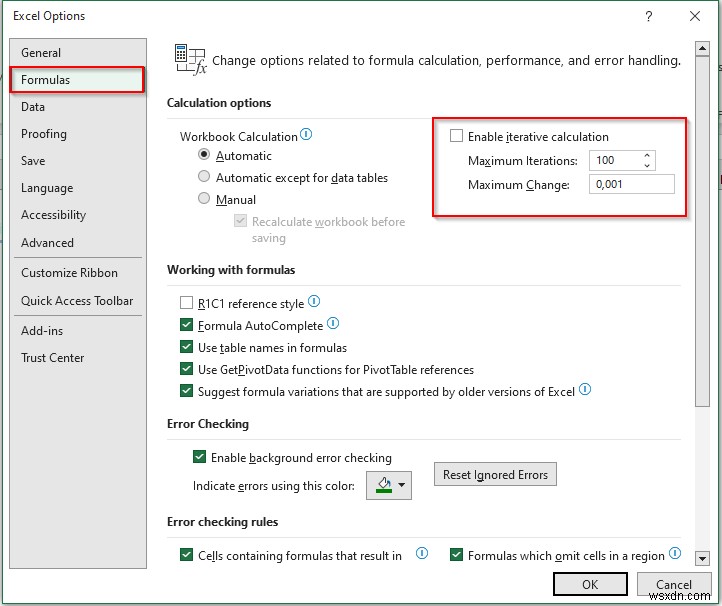The height and width of the screenshot is (606, 722).
Task: Select Automatic workbook calculation
Action: (204, 155)
